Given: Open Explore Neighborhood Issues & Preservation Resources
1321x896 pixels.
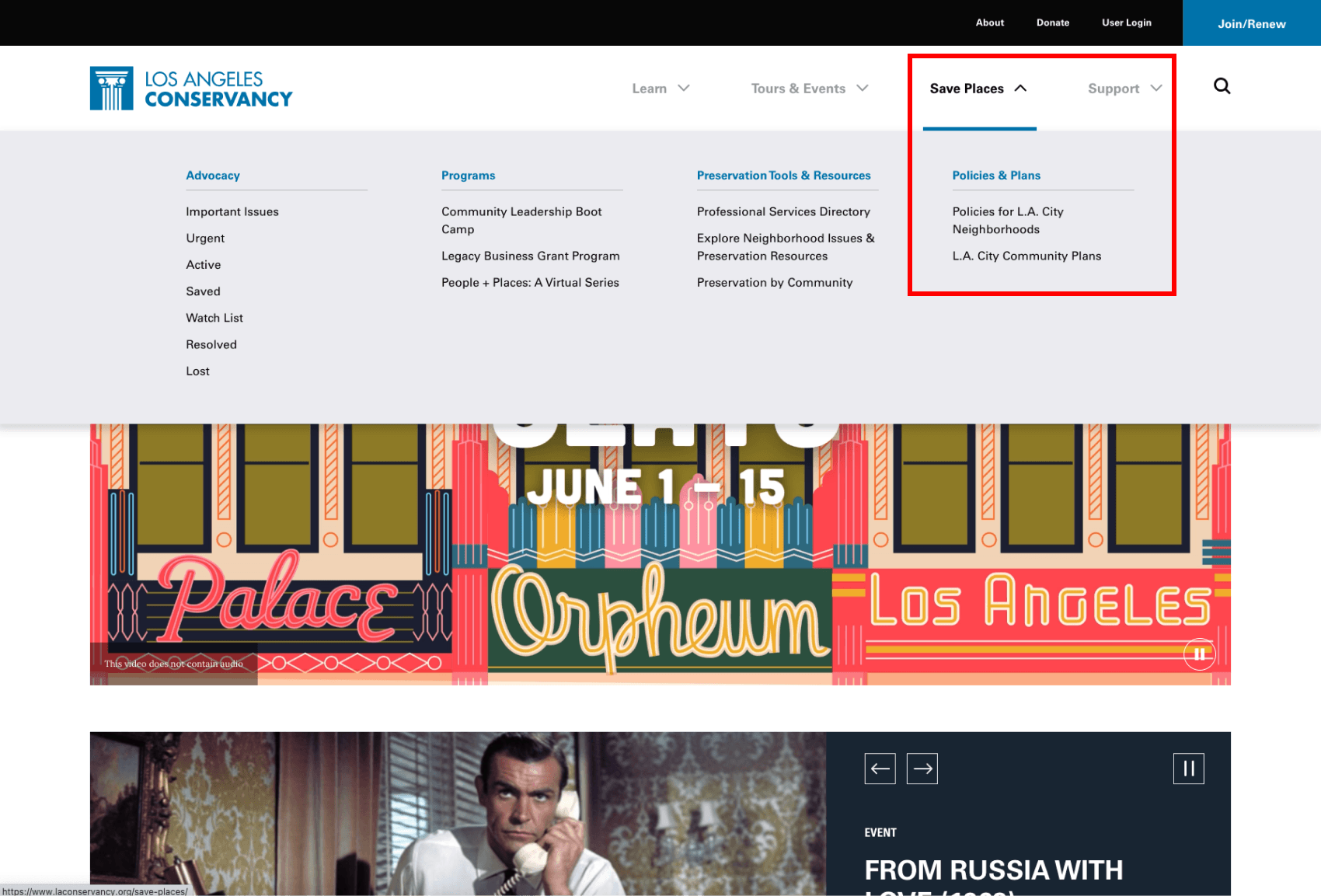Looking at the screenshot, I should 786,247.
